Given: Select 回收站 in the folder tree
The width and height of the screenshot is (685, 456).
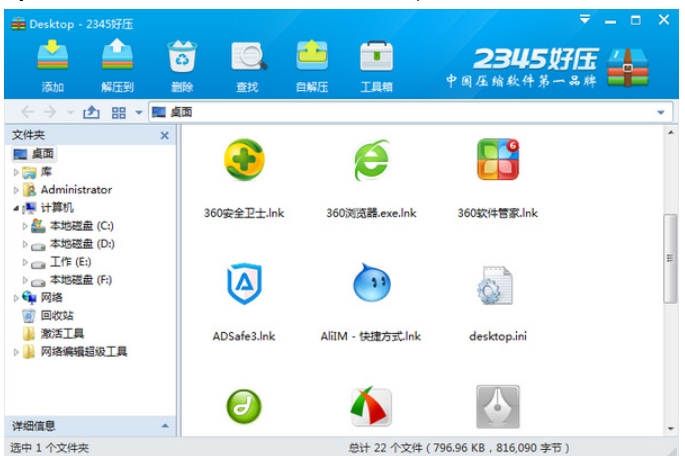Looking at the screenshot, I should click(48, 315).
